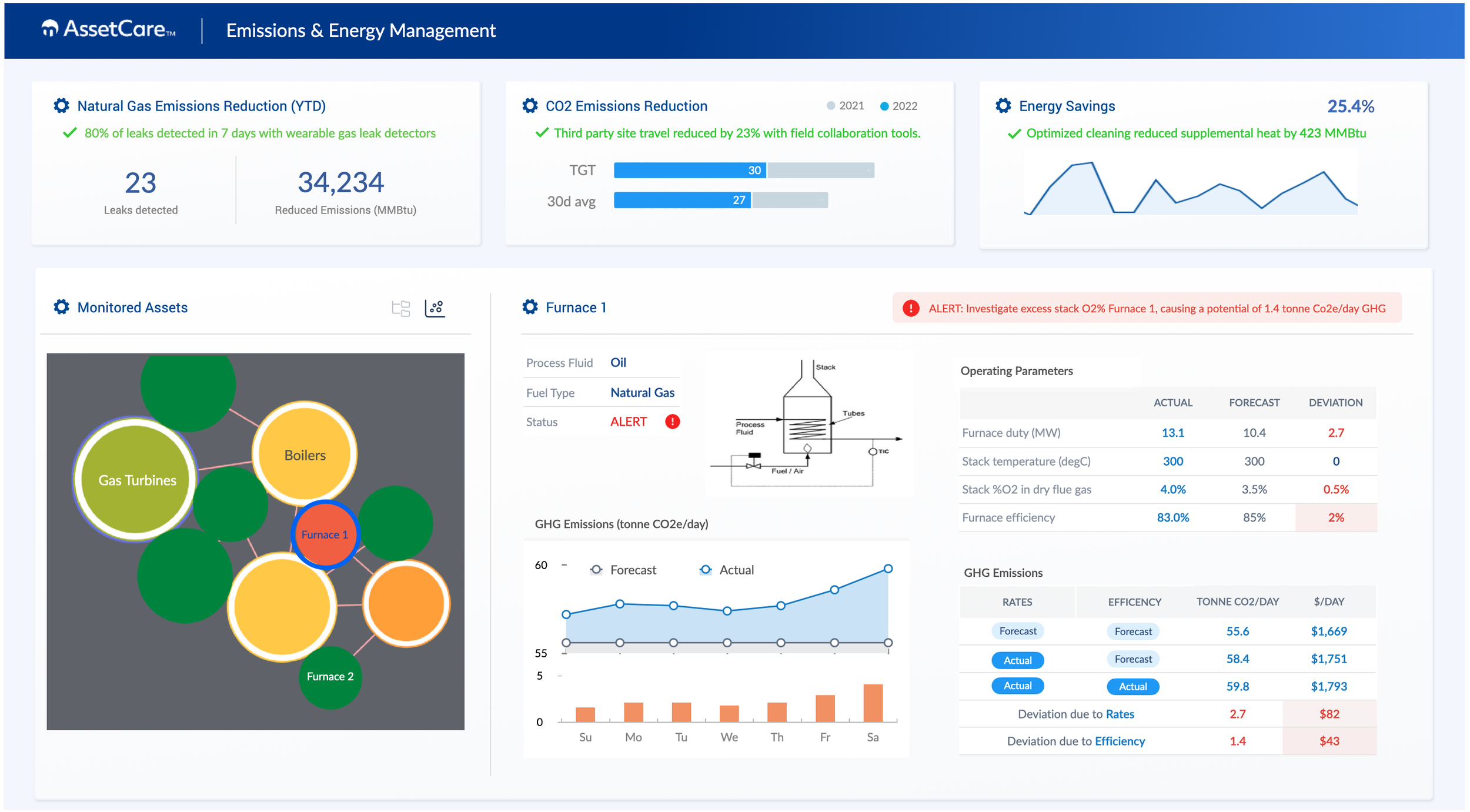The image size is (1470, 812).
Task: Open the Rates deviation link
Action: coord(1120,714)
